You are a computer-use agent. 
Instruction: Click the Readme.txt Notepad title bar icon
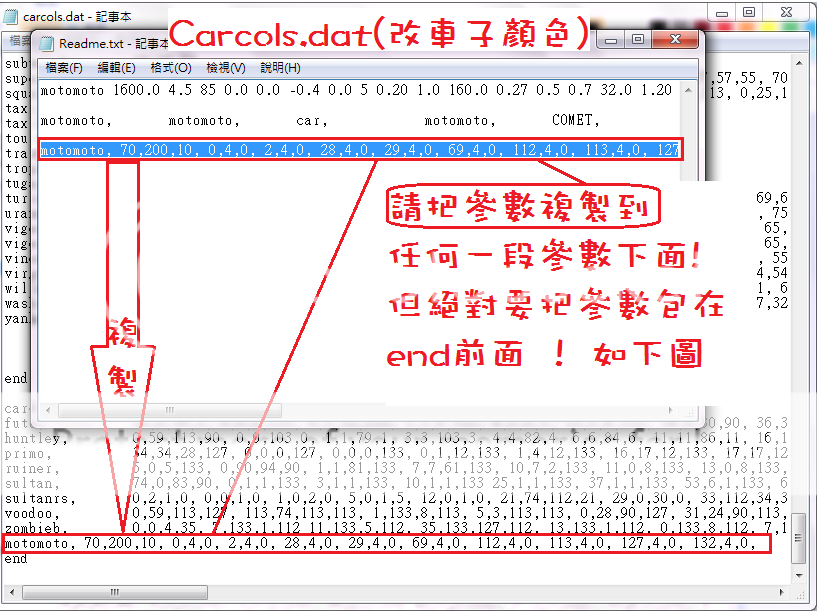[x=46, y=43]
